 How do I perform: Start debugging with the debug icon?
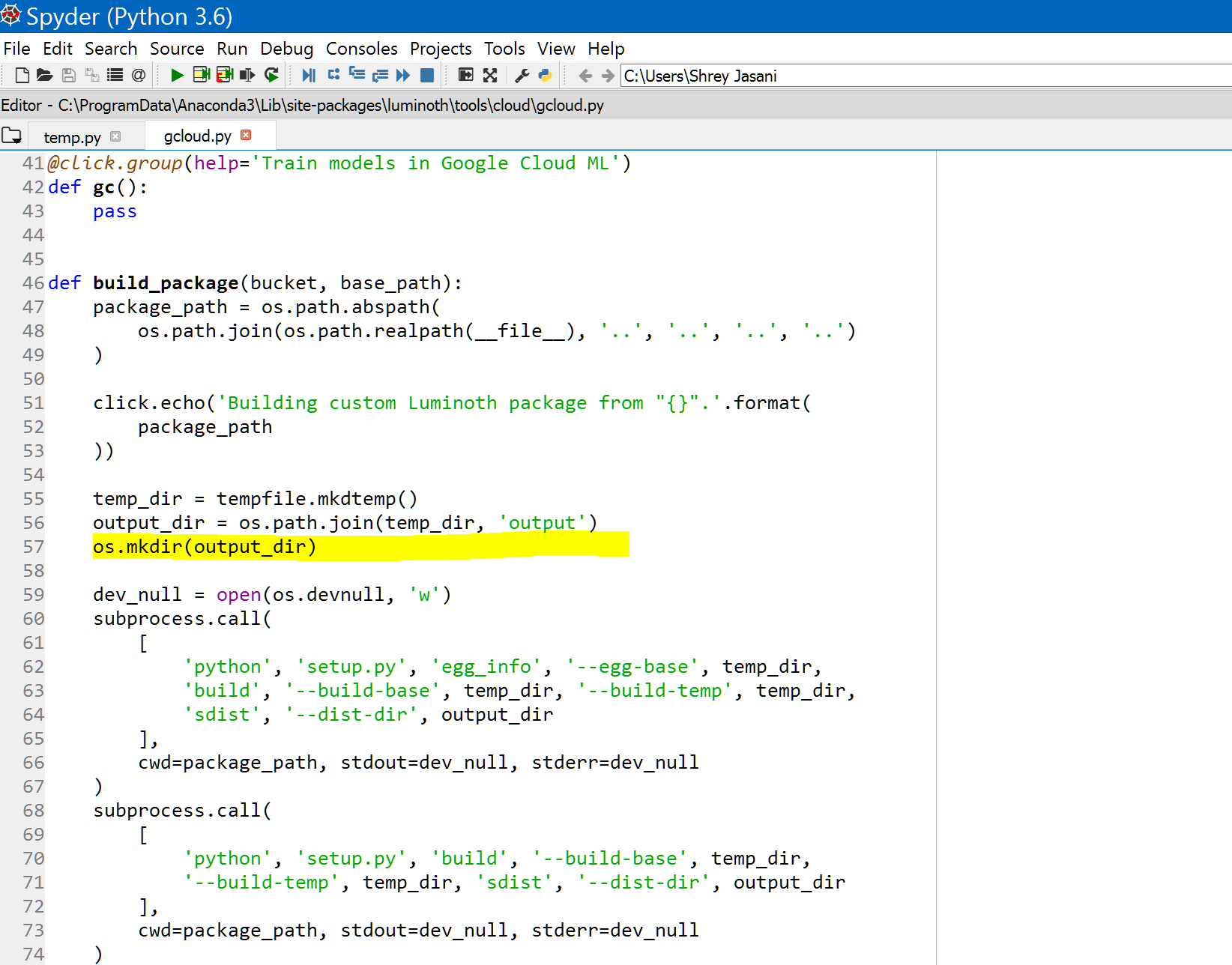pos(308,75)
